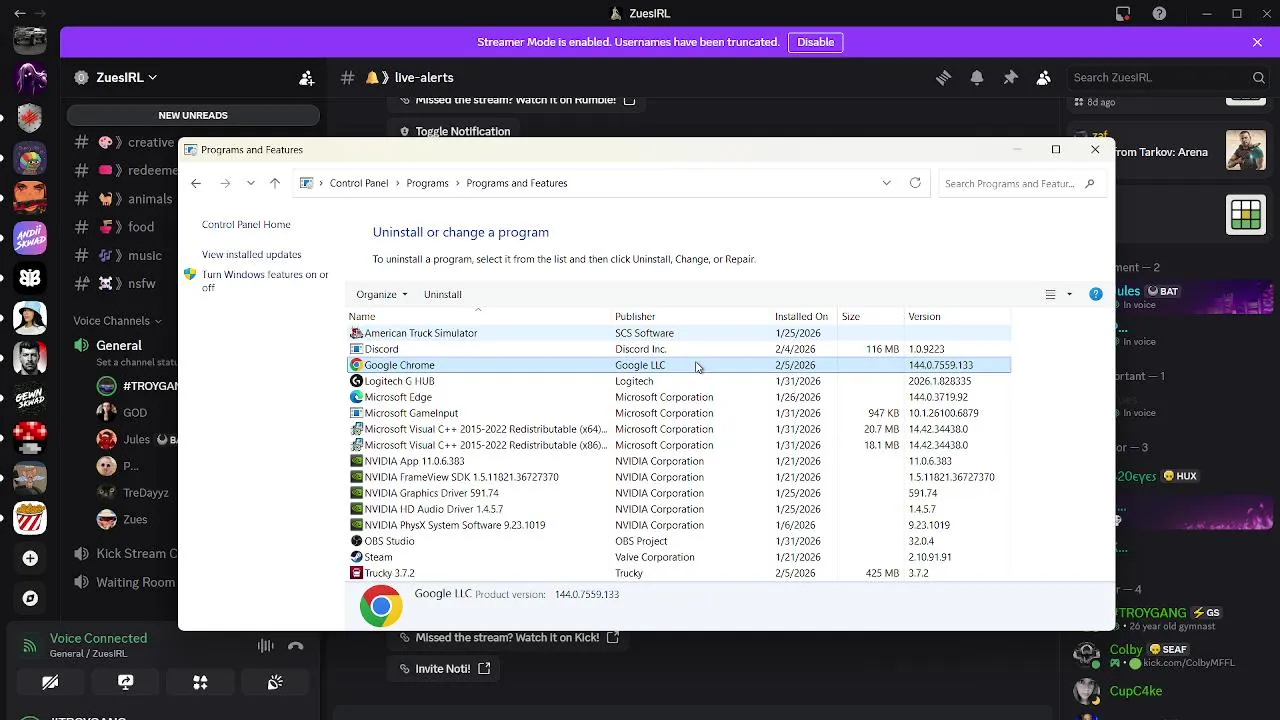Image resolution: width=1280 pixels, height=720 pixels.
Task: Select the Steam entry
Action: click(x=679, y=557)
